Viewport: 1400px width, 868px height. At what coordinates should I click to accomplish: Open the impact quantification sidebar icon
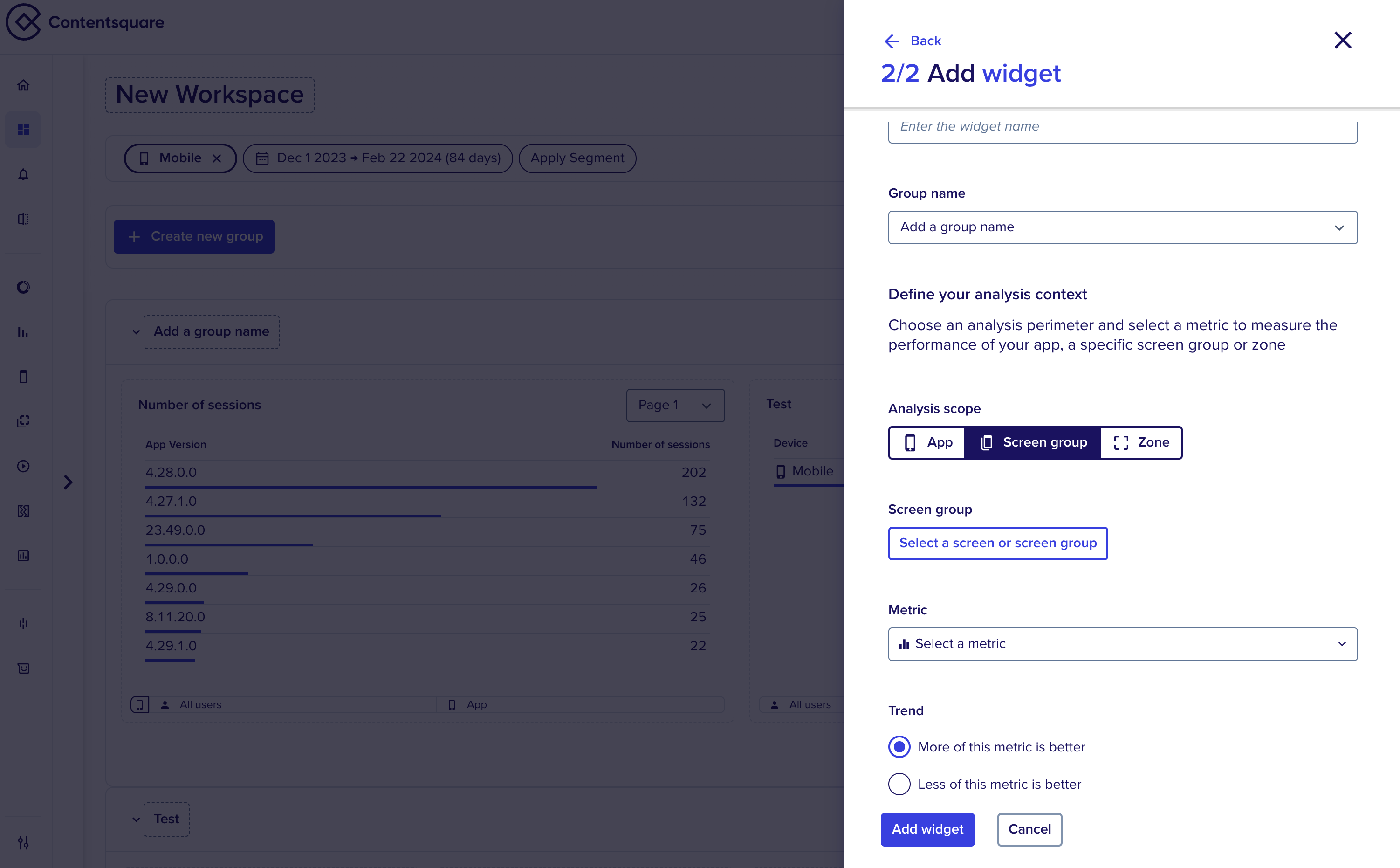23,623
